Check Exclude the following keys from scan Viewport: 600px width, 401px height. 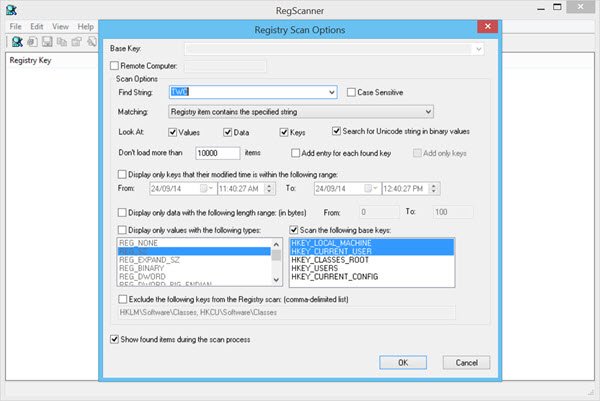point(122,299)
